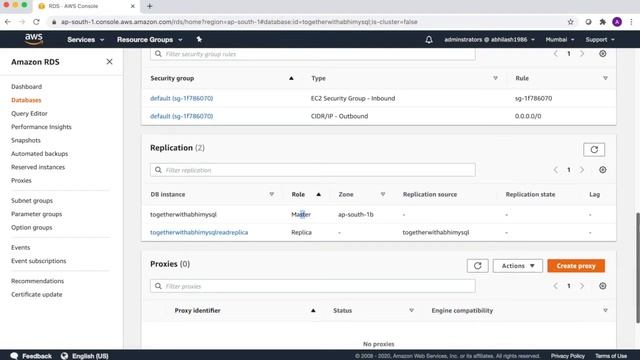Go back in browser history
This screenshot has width=640, height=360.
(8, 22)
